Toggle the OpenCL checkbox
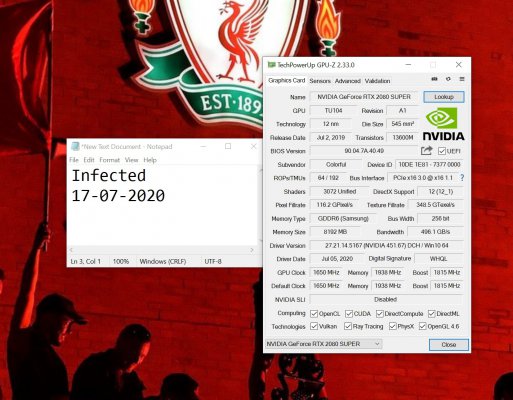Viewport: 513px width, 400px height. click(x=314, y=314)
